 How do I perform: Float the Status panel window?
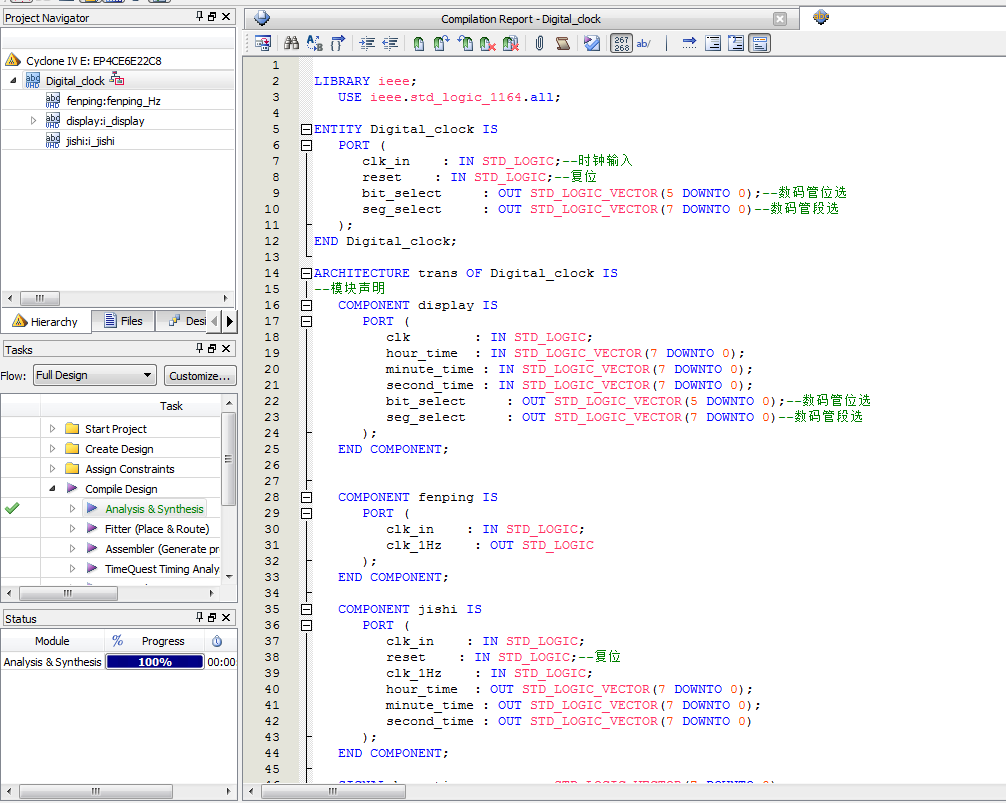click(x=212, y=618)
